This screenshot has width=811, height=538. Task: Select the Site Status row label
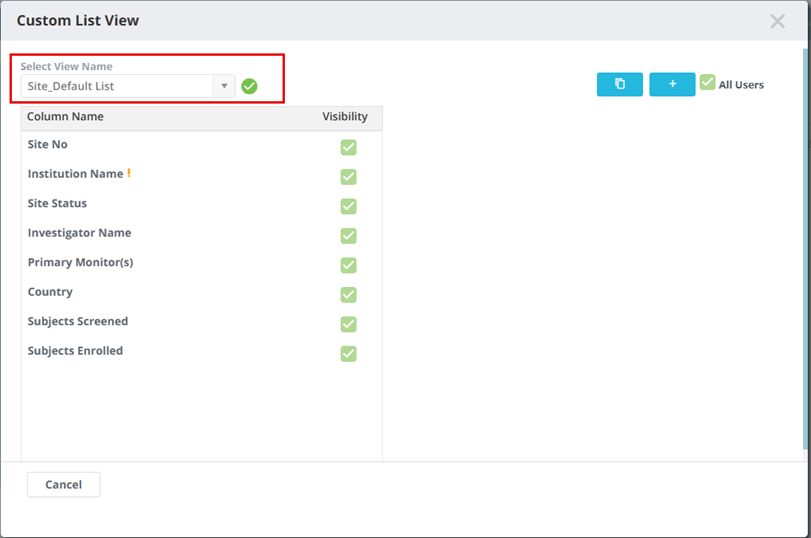(57, 203)
